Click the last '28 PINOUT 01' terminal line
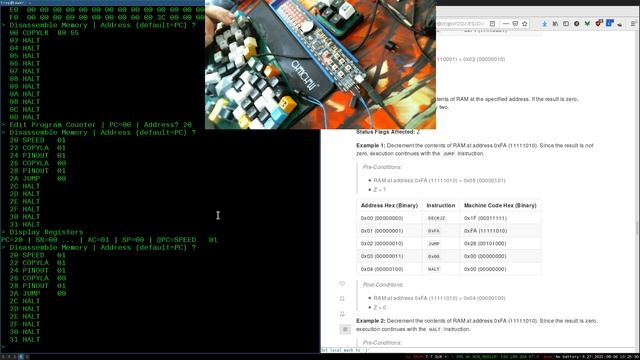The height and width of the screenshot is (360, 640). (x=38, y=286)
